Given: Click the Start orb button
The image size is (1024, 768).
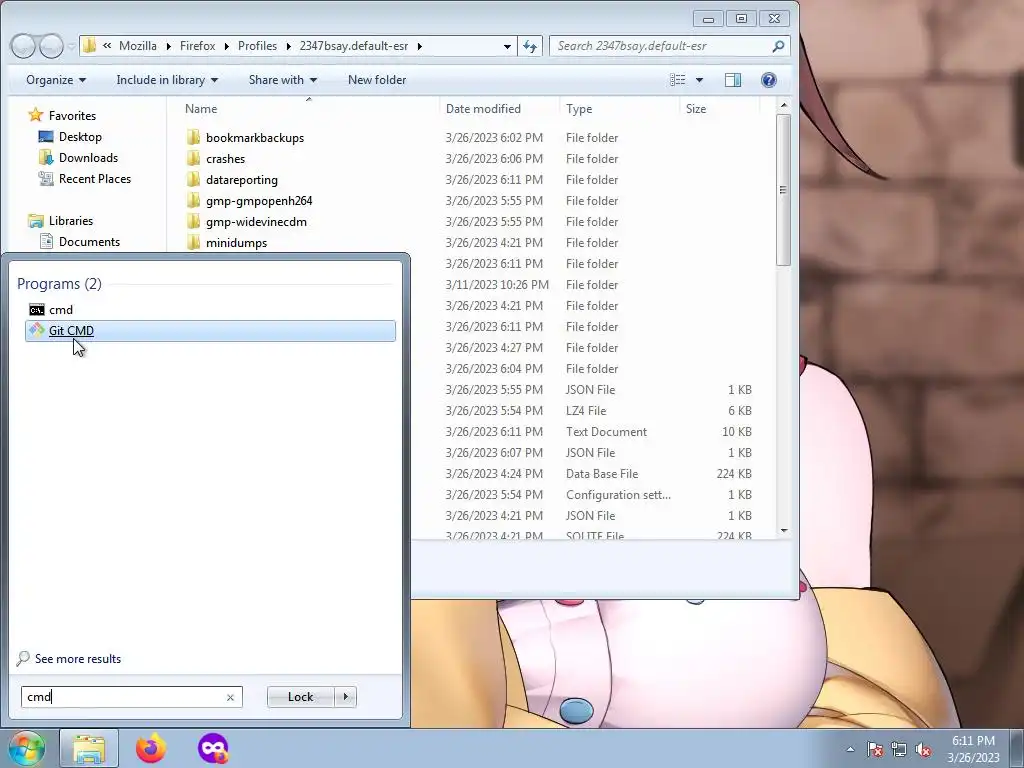Looking at the screenshot, I should point(26,748).
